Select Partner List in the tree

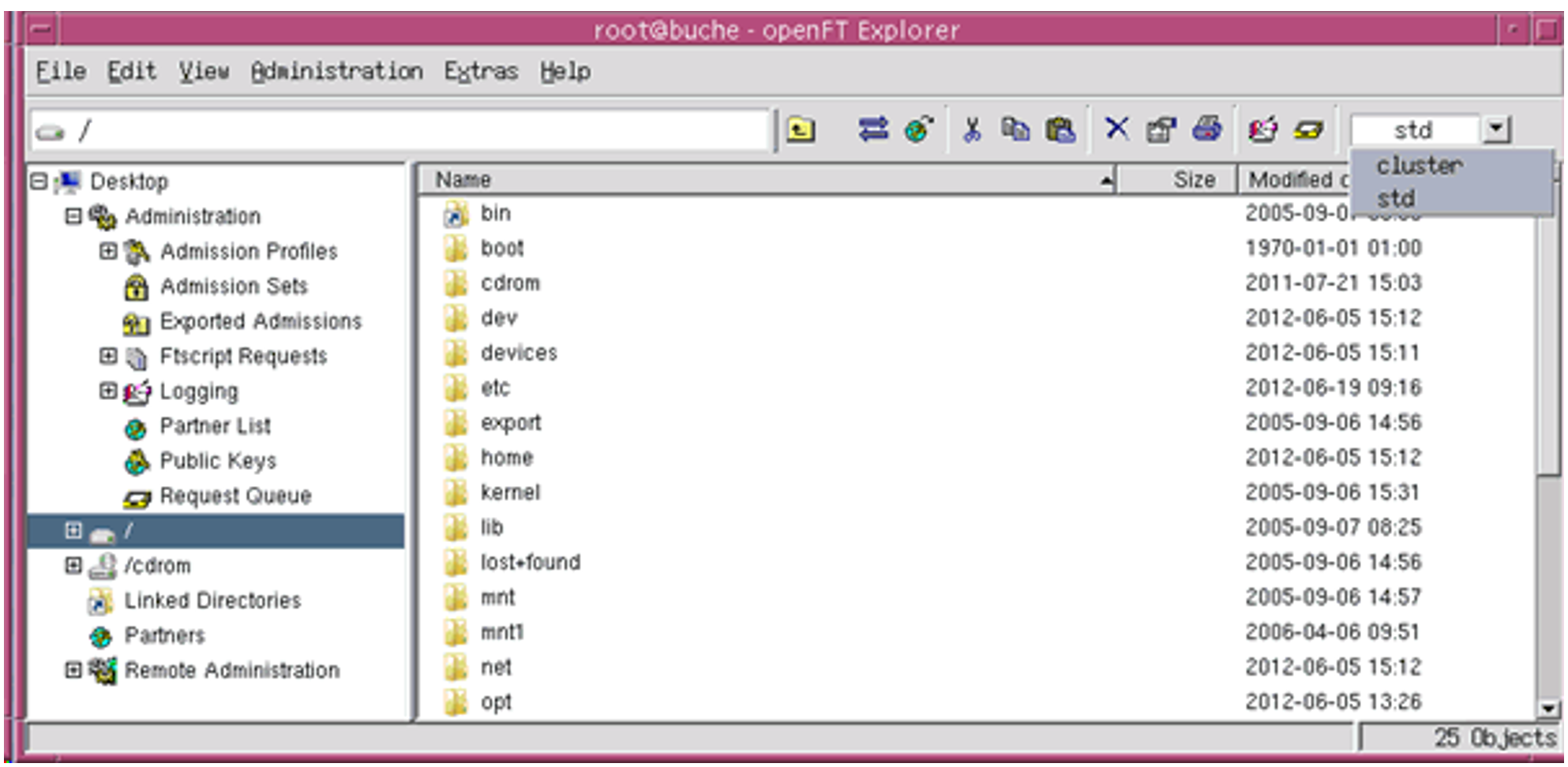(215, 426)
